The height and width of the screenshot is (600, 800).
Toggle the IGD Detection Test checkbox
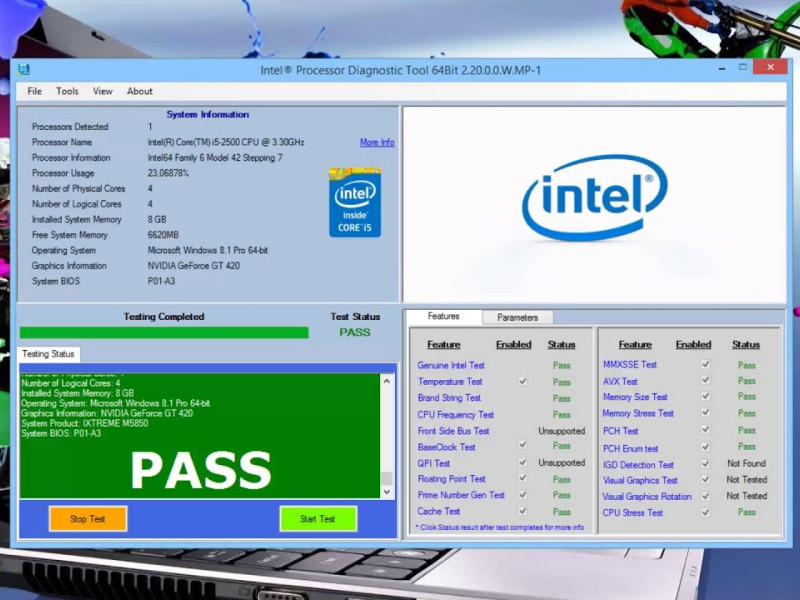point(706,464)
